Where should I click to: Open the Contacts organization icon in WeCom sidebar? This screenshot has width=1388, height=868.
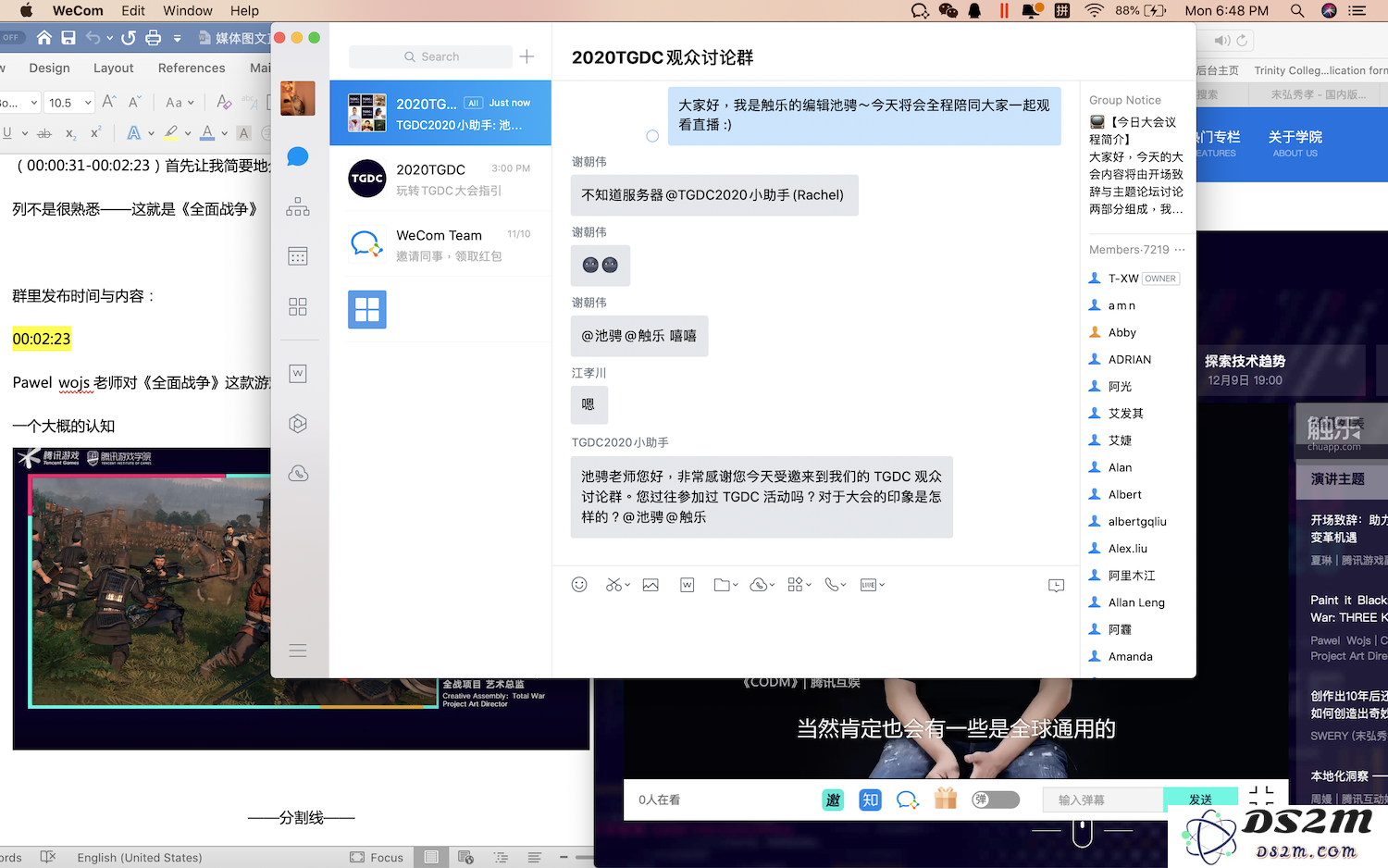(x=298, y=206)
